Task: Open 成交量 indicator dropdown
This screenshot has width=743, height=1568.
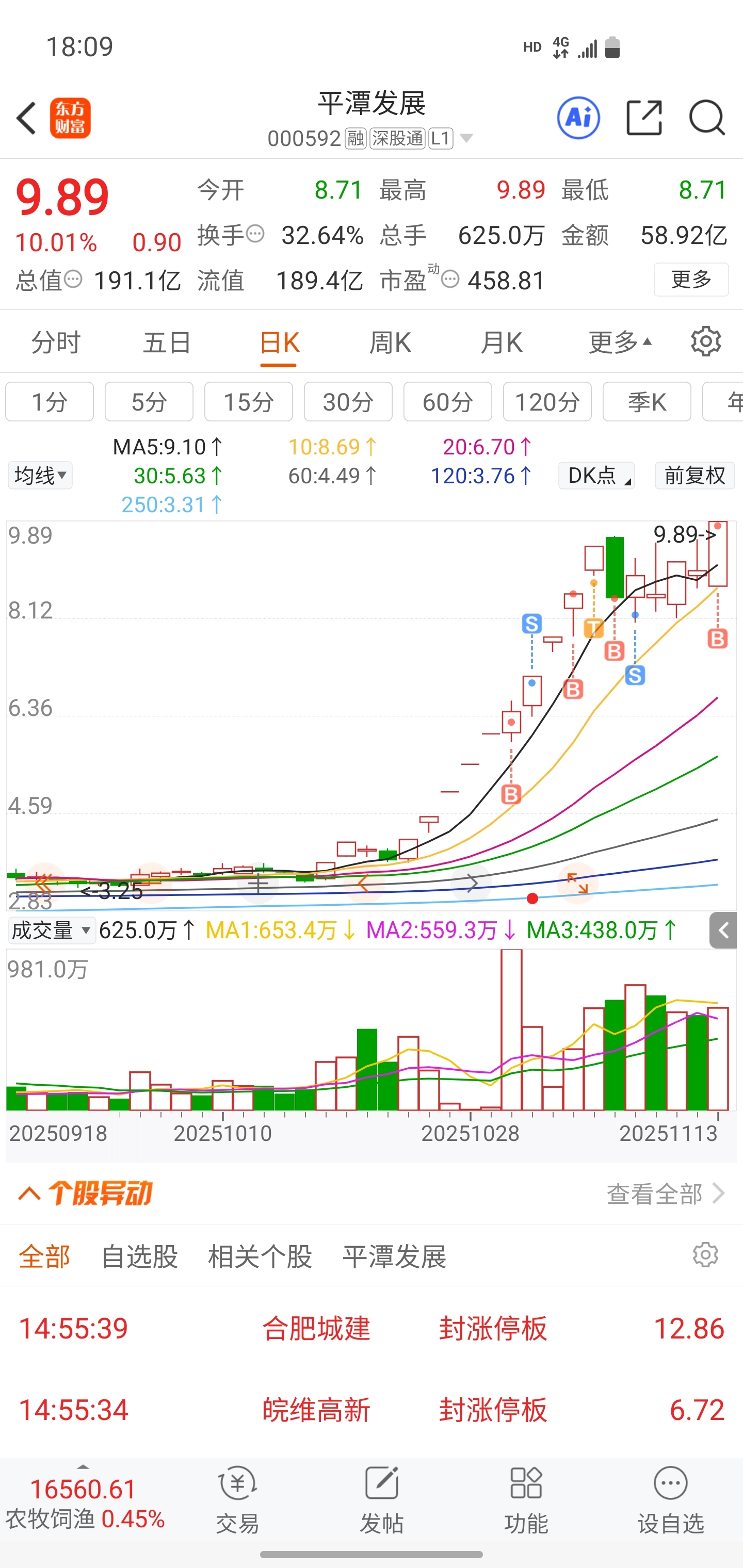Action: (x=52, y=930)
